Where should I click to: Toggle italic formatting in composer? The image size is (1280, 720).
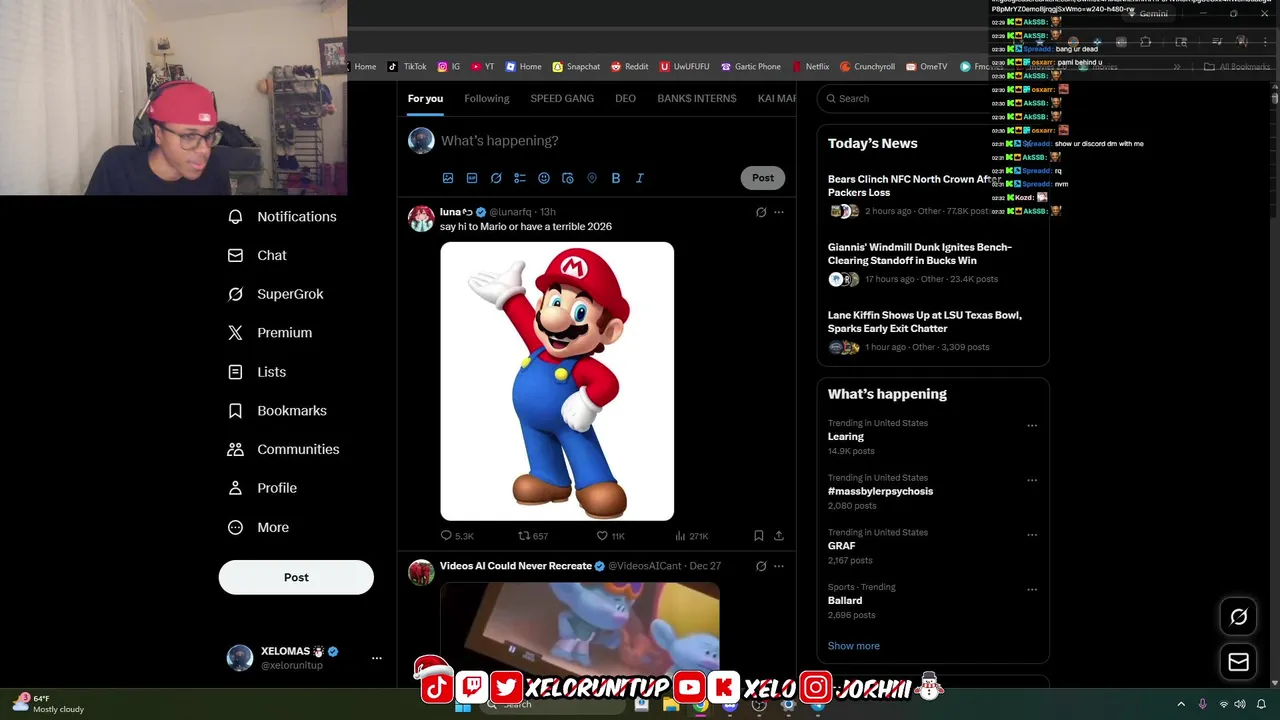(x=640, y=178)
